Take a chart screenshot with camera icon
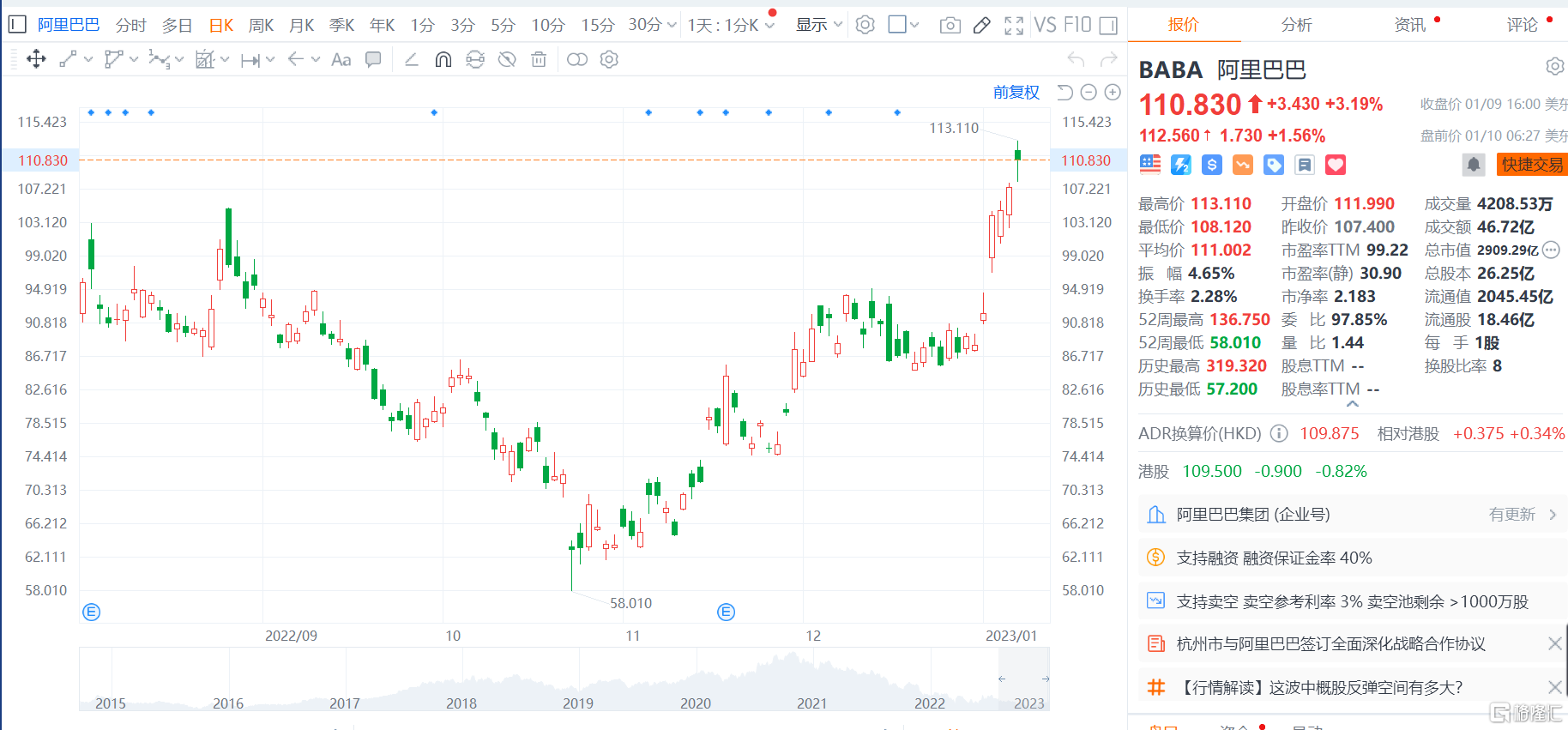Viewport: 1568px width, 730px height. [x=950, y=26]
